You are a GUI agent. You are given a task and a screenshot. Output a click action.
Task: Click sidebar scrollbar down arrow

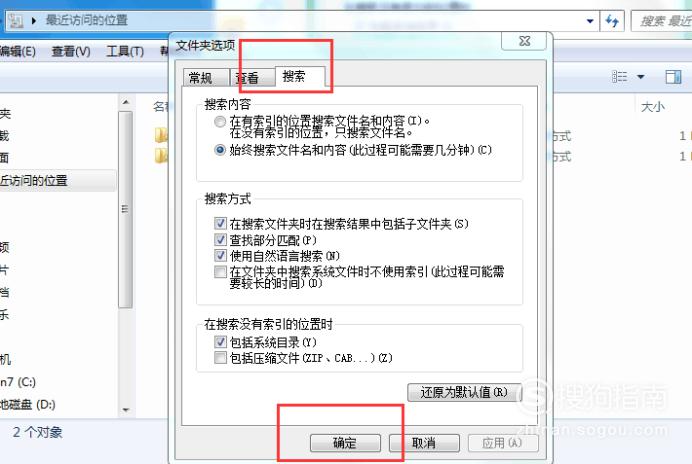click(126, 410)
